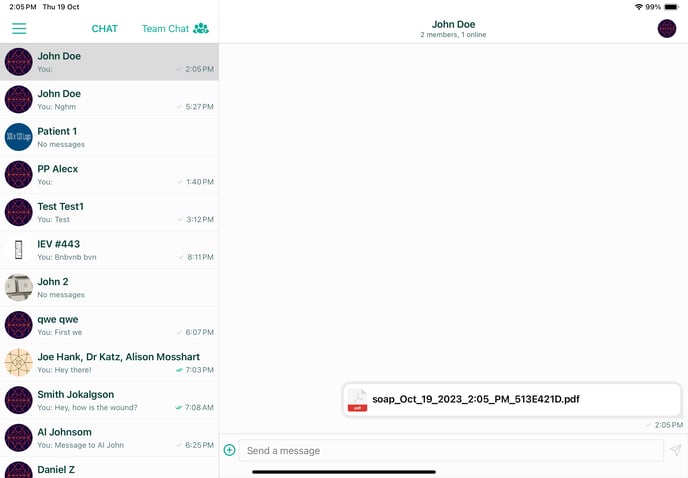
Task: Tap Test Test1 avatar
Action: coord(18,212)
